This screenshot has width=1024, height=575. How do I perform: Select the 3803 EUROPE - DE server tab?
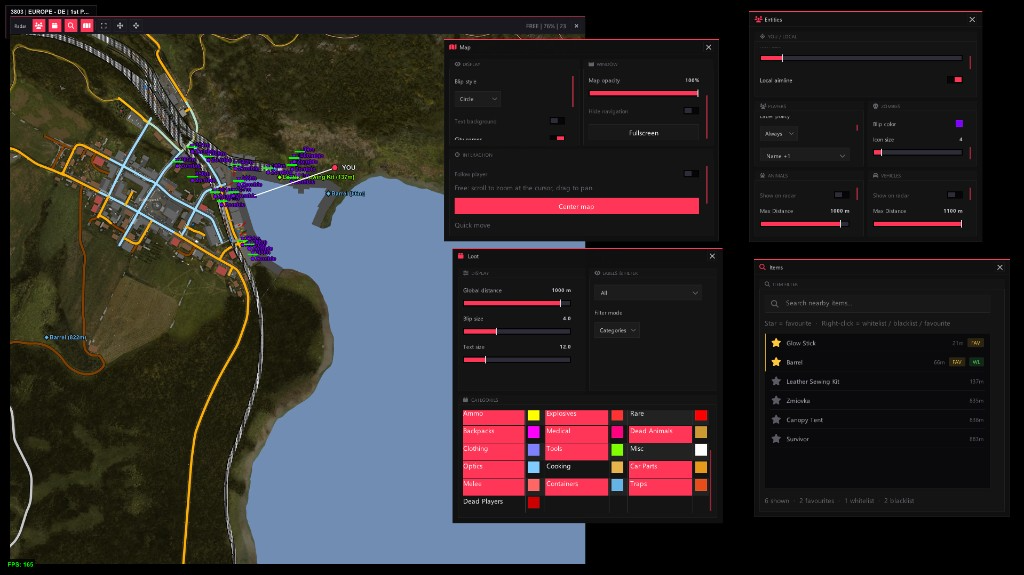coord(50,11)
